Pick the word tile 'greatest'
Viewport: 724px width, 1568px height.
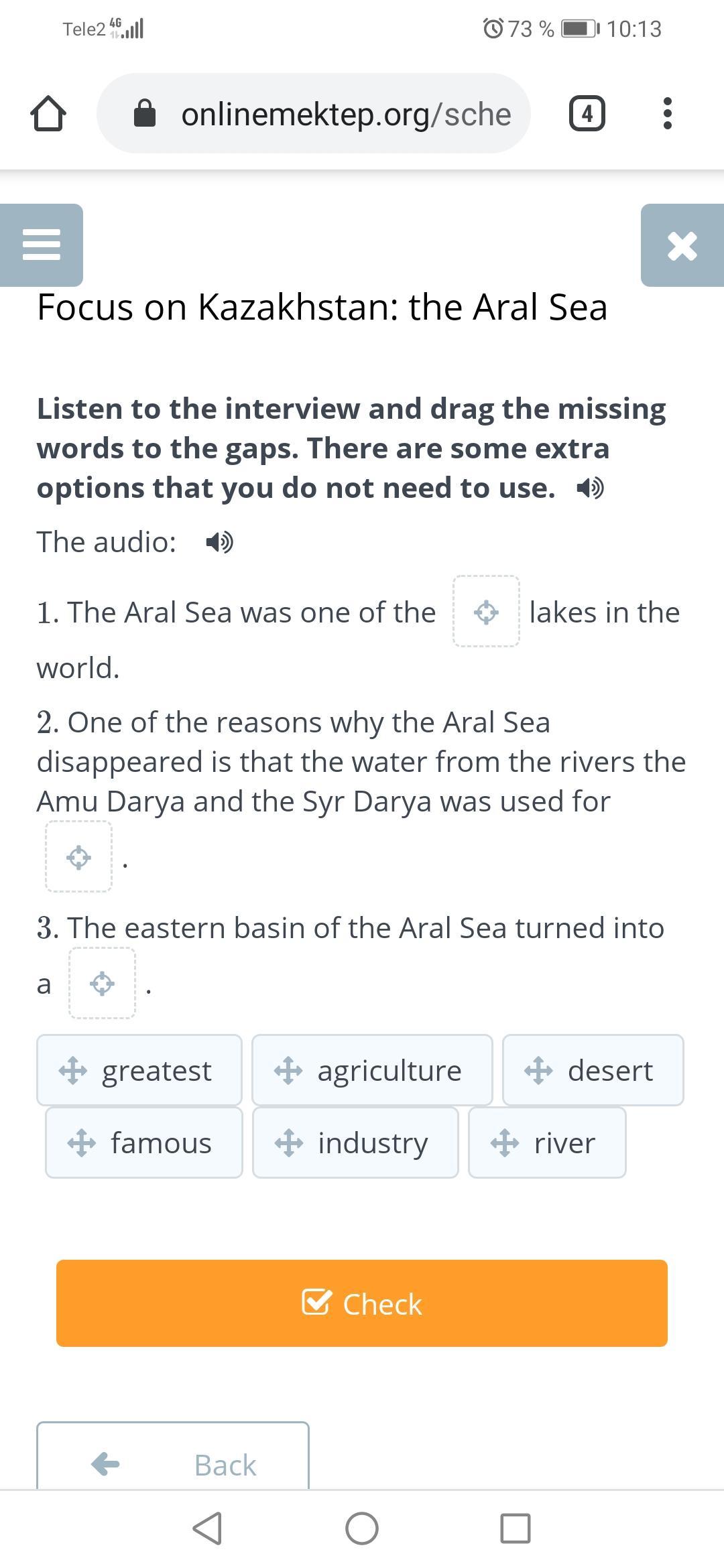139,1070
